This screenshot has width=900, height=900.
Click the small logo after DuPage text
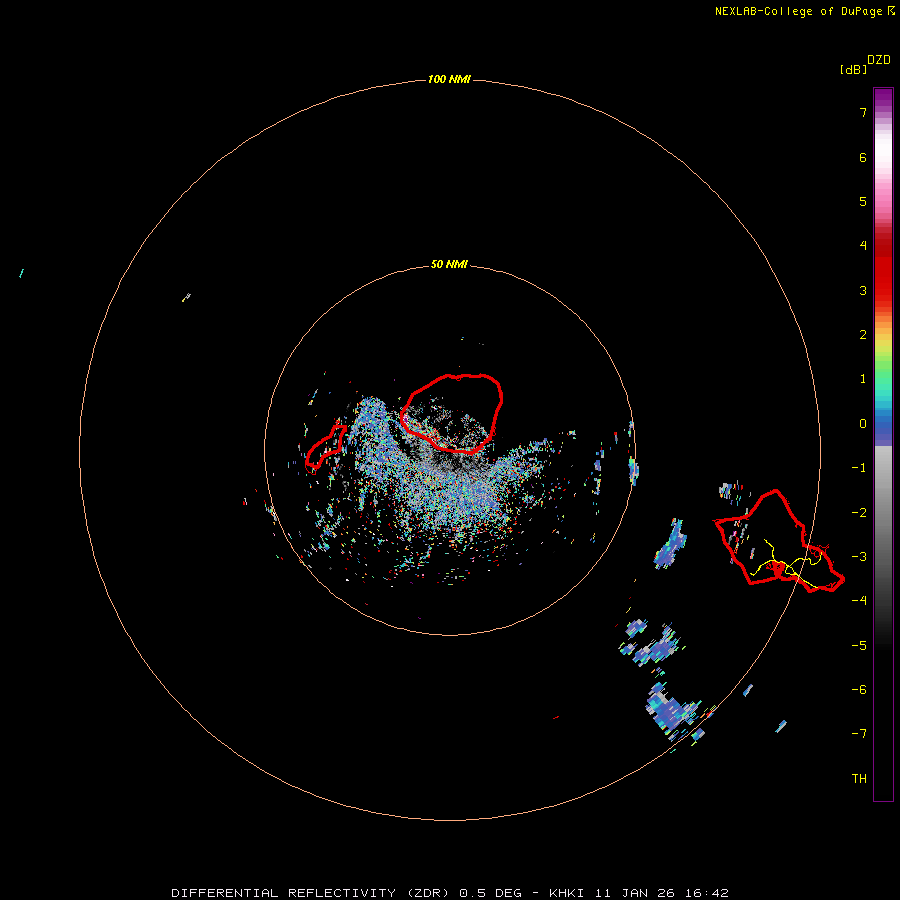[891, 11]
